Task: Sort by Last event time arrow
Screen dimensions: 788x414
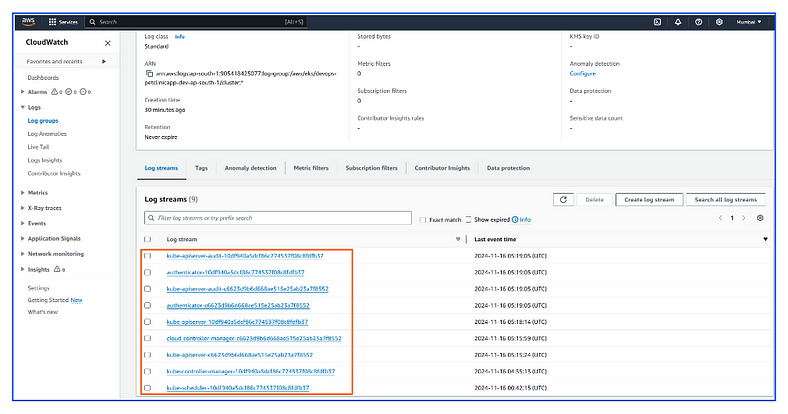Action: click(765, 239)
